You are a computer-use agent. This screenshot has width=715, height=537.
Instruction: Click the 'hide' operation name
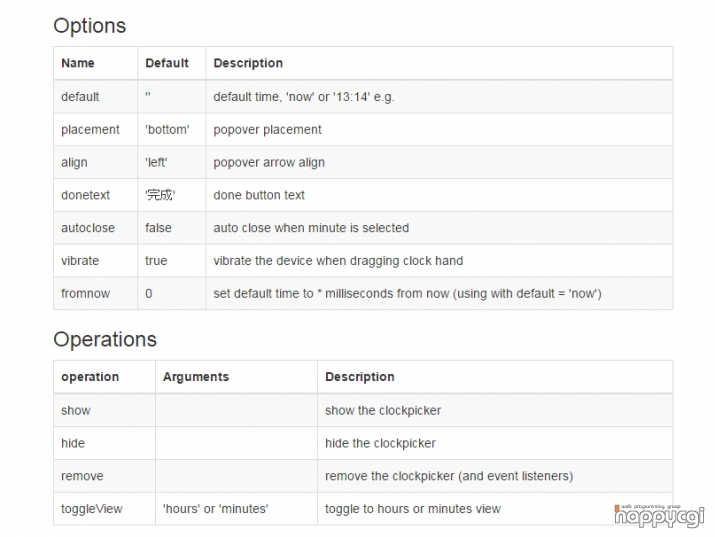pos(73,443)
